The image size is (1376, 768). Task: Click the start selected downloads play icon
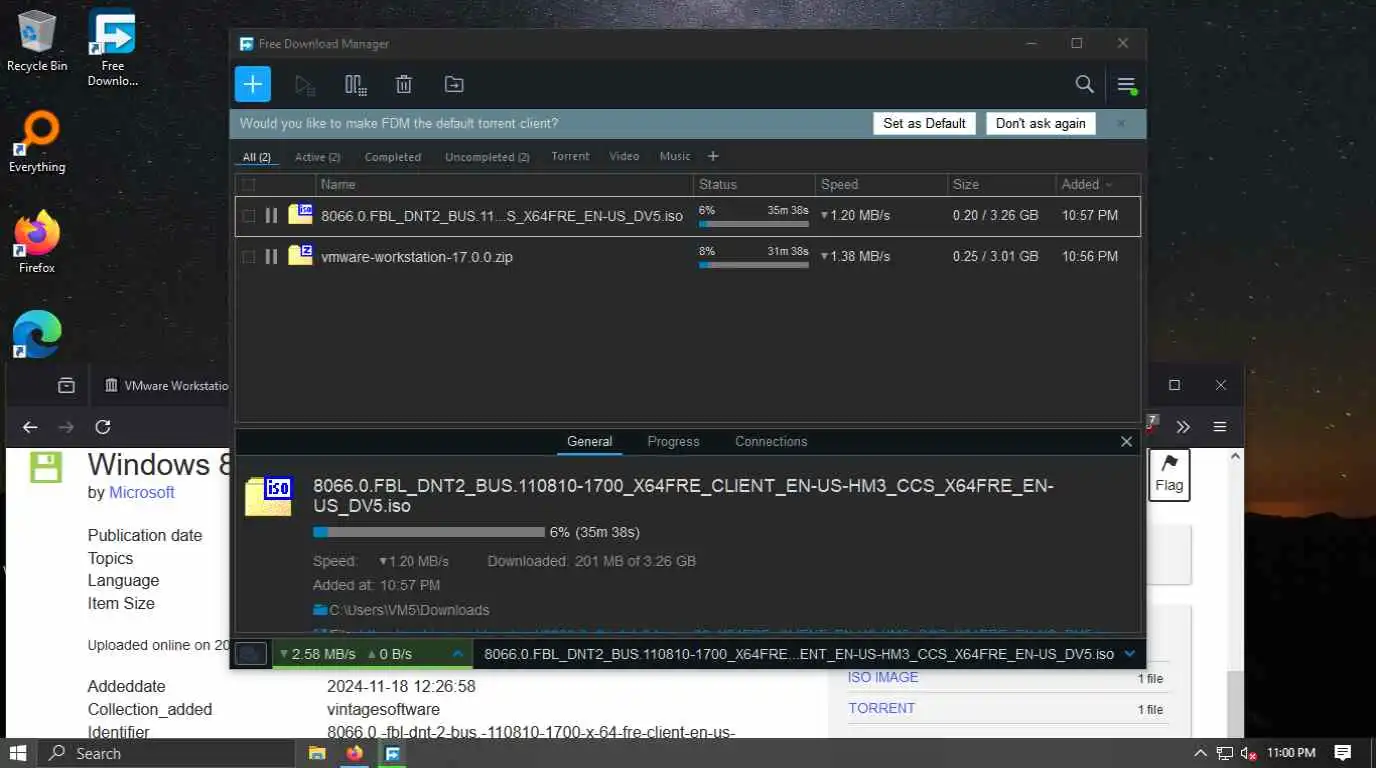pos(305,85)
